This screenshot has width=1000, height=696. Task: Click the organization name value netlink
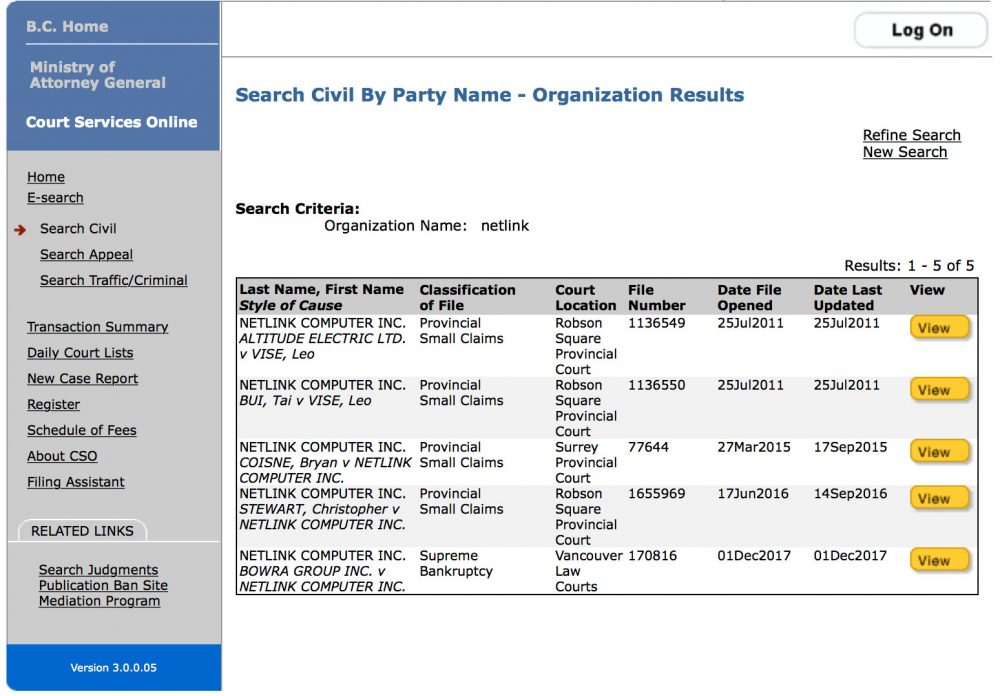(505, 226)
